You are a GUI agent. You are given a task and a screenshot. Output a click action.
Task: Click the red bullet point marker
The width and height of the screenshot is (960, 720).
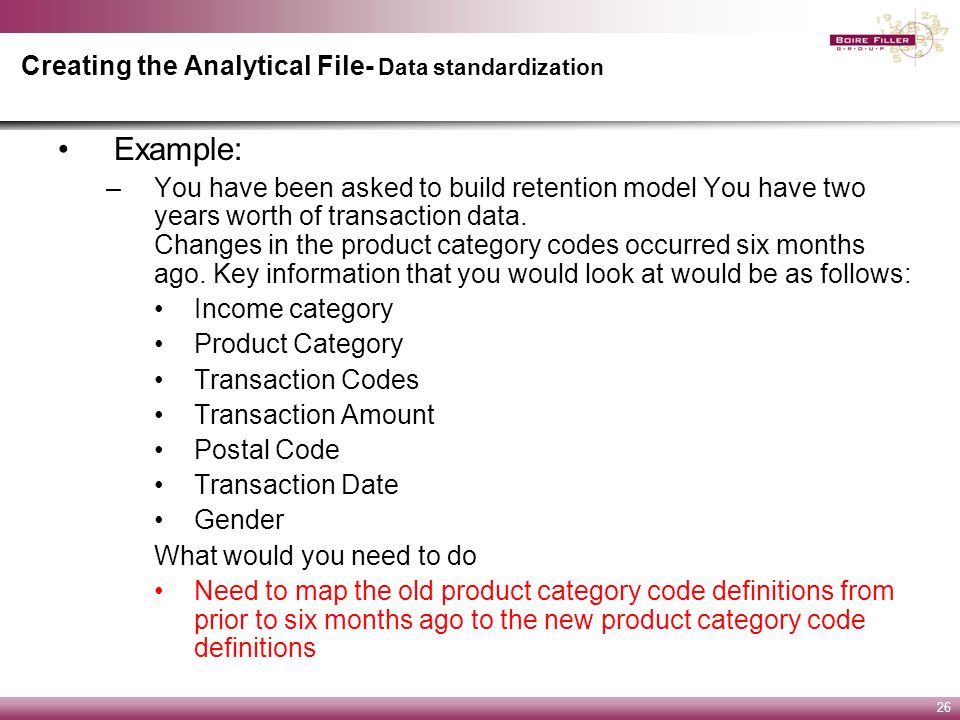[x=159, y=591]
